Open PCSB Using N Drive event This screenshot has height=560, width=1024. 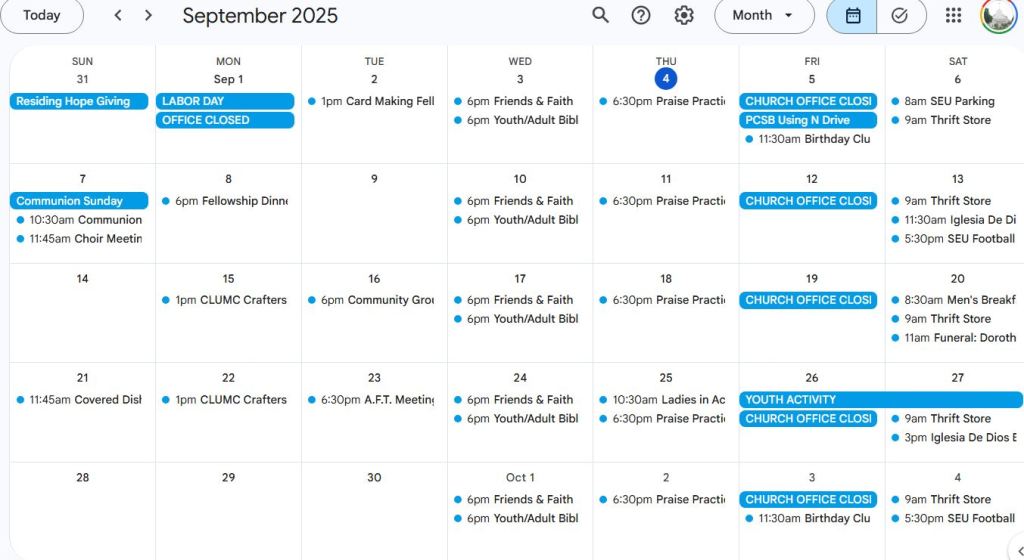point(808,120)
